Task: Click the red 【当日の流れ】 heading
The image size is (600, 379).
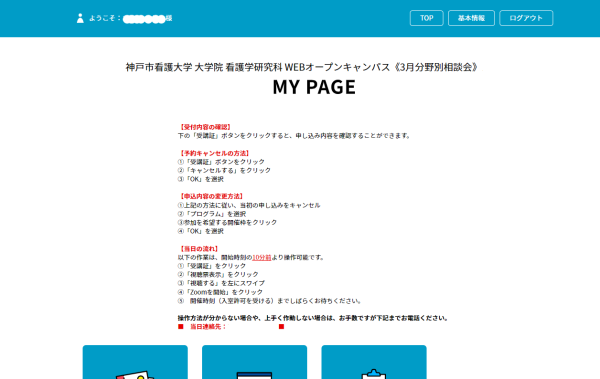Action: 199,248
